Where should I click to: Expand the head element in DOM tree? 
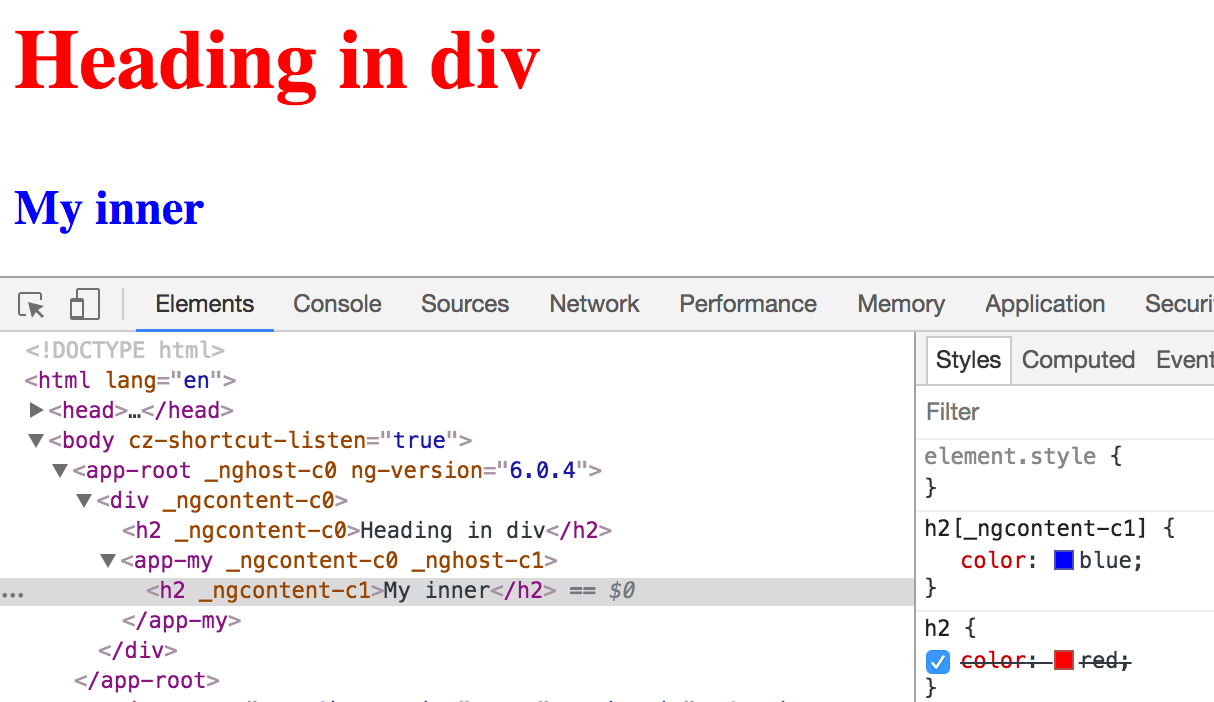(x=37, y=410)
